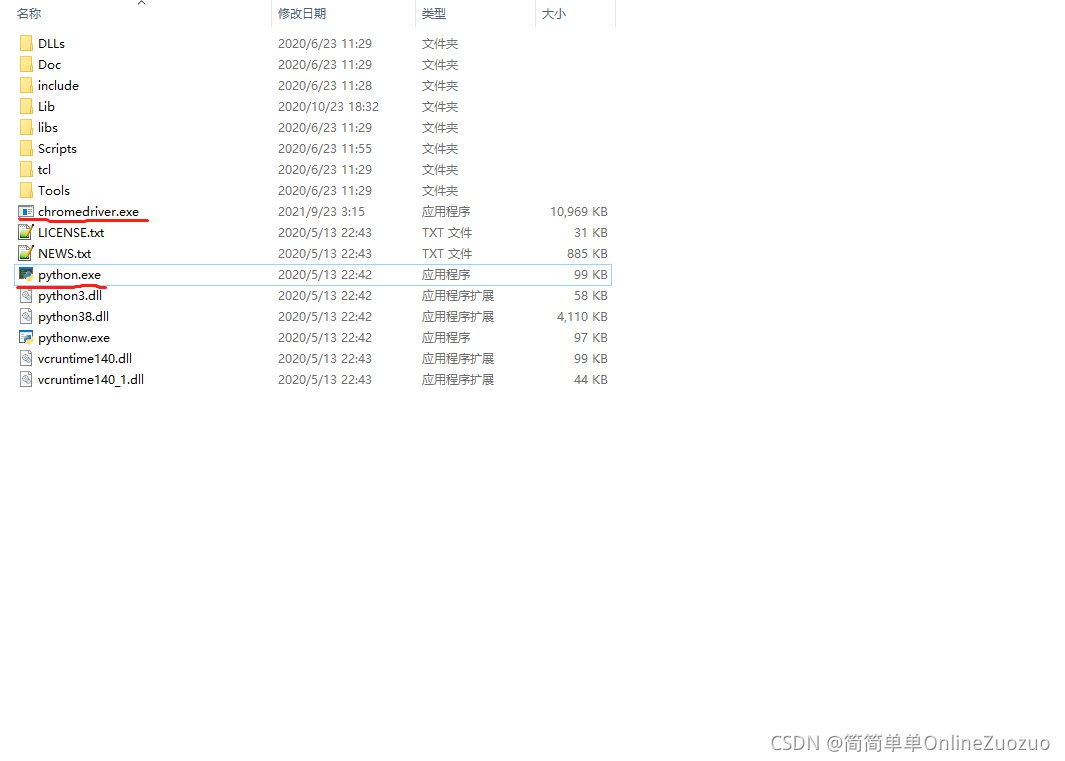Click the tcl folder icon
1065x761 pixels.
pos(26,170)
